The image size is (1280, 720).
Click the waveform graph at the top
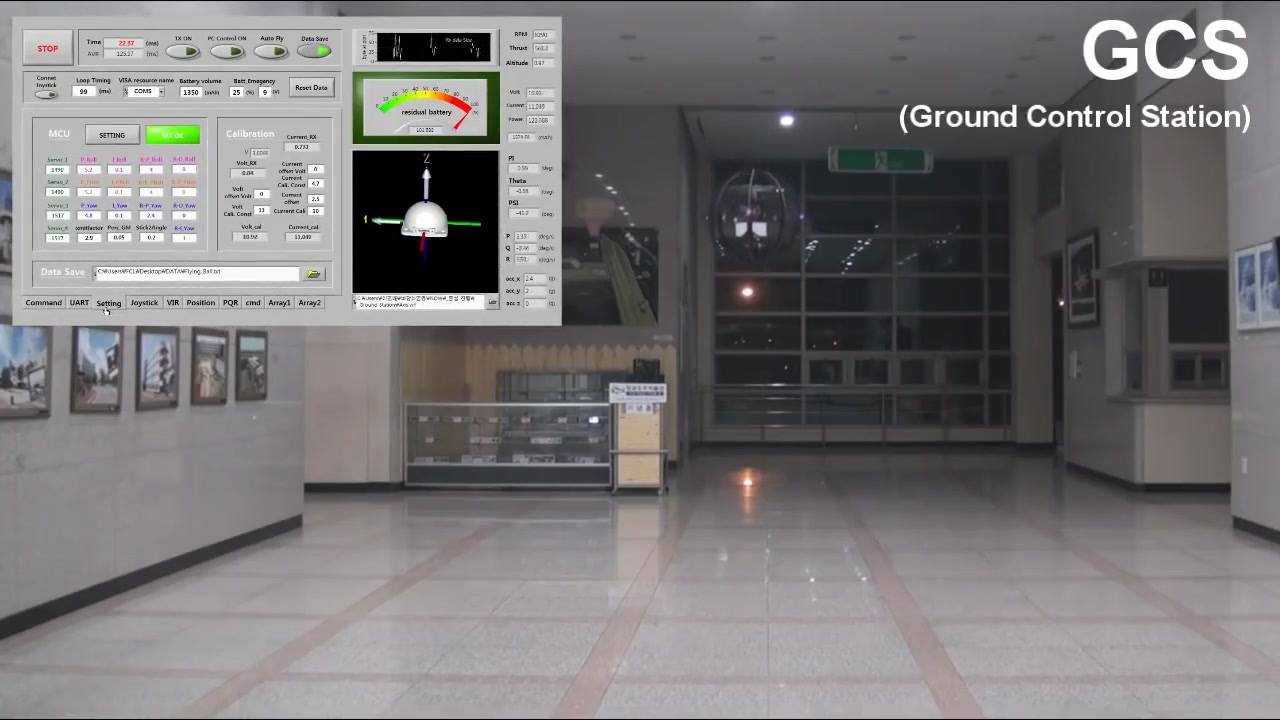[433, 47]
